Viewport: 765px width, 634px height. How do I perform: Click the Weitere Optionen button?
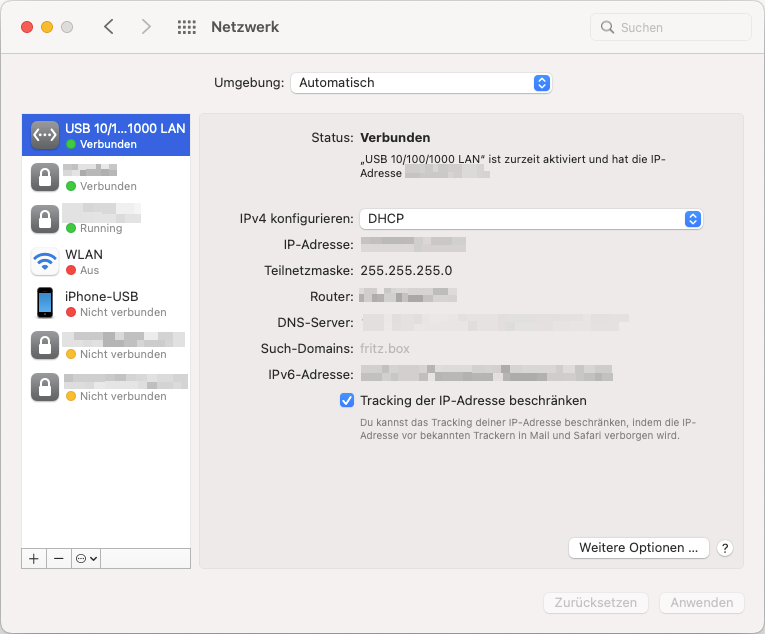click(638, 548)
